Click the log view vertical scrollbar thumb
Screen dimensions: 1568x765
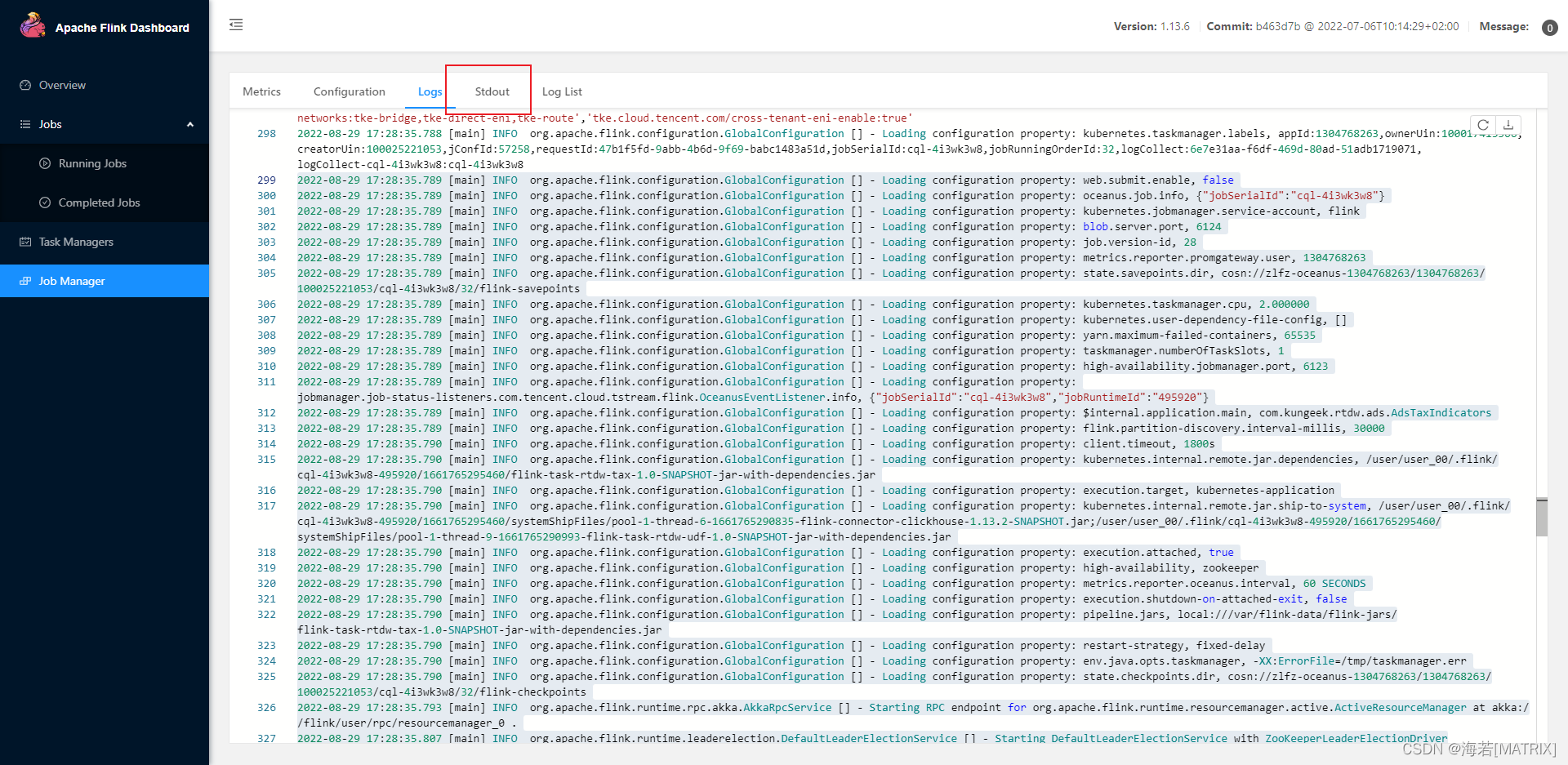1542,517
